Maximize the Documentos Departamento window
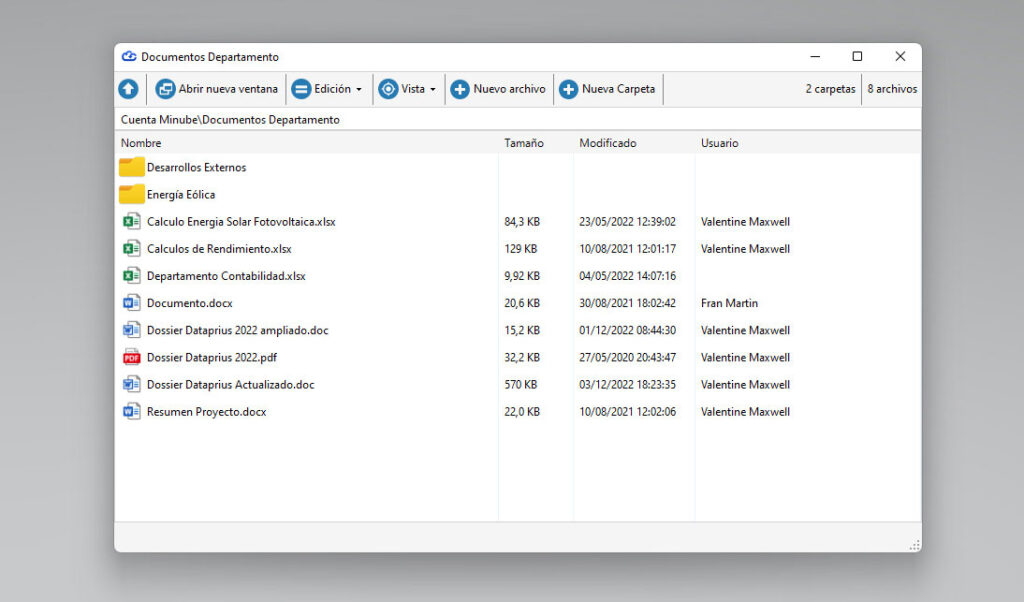Screen dimensions: 1024x602 [x=857, y=57]
